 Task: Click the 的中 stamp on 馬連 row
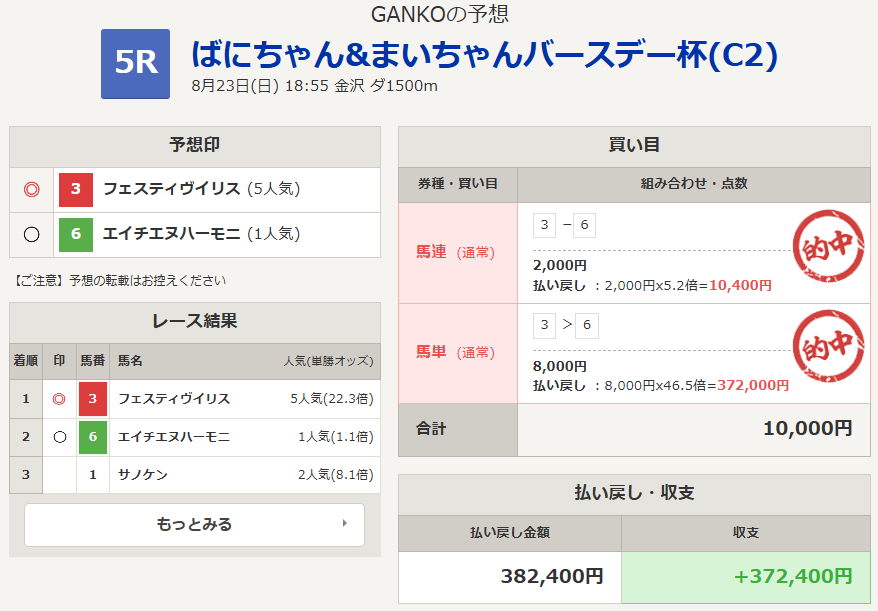pos(829,246)
